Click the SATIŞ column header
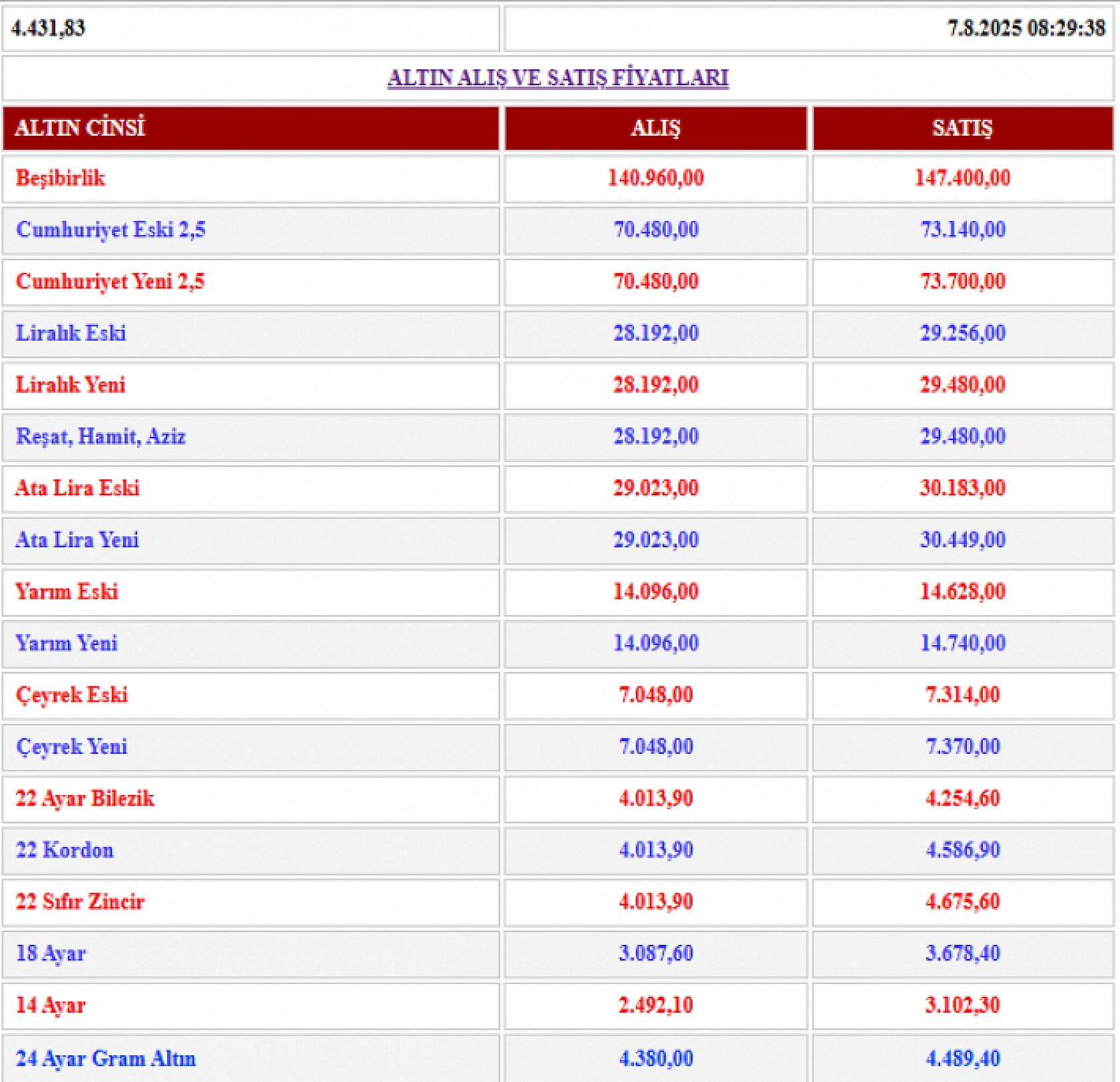The width and height of the screenshot is (1120, 1082). (x=962, y=128)
